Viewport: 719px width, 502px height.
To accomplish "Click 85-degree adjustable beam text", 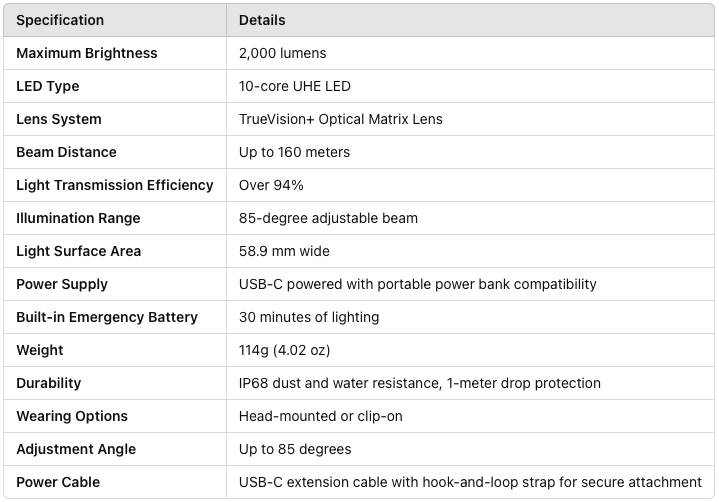I will point(328,218).
